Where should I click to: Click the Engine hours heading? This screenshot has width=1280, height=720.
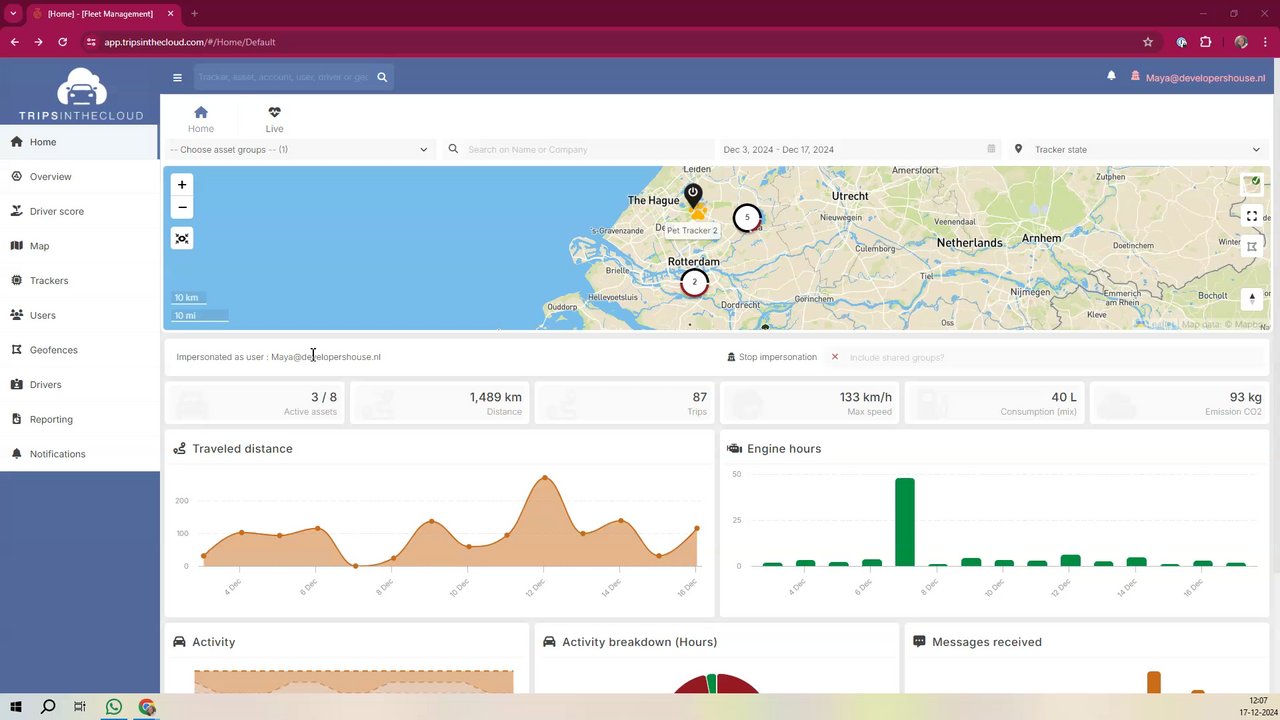tap(784, 449)
